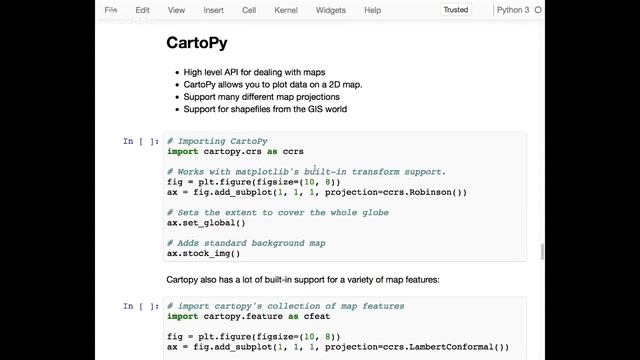Image resolution: width=640 pixels, height=360 pixels.
Task: Click the 'import cartopy.feature as cfeat' line
Action: coord(248,316)
